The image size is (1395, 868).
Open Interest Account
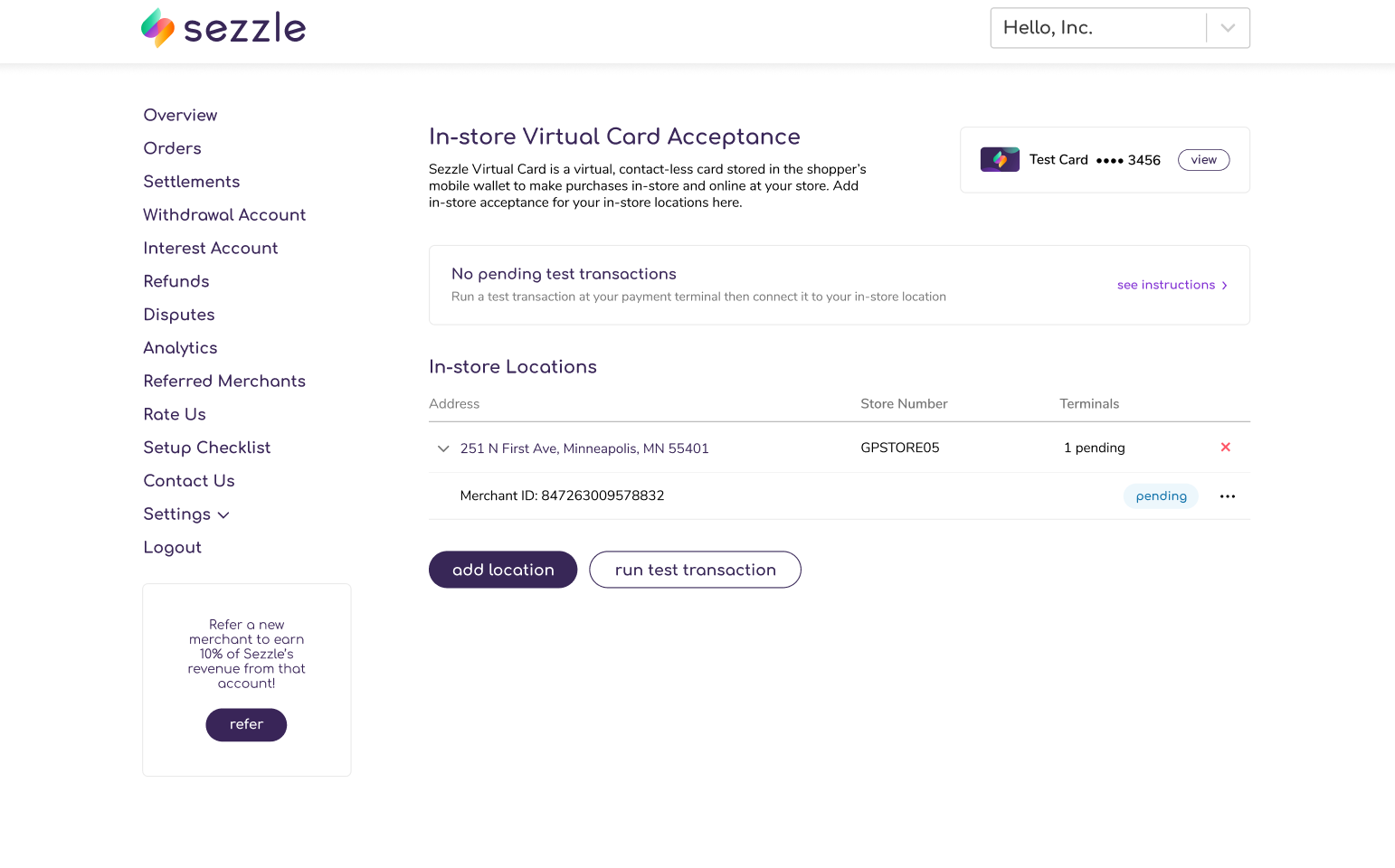[210, 248]
